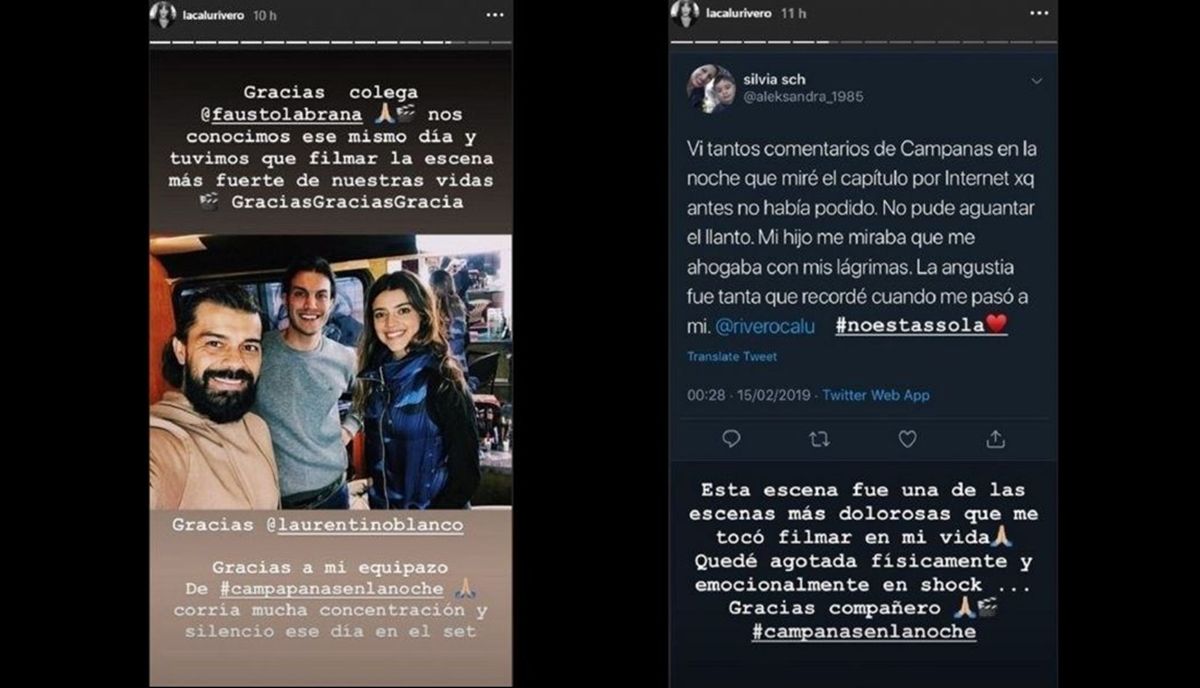This screenshot has width=1200, height=688.
Task: Like the tweet with the heart icon
Action: click(x=907, y=438)
